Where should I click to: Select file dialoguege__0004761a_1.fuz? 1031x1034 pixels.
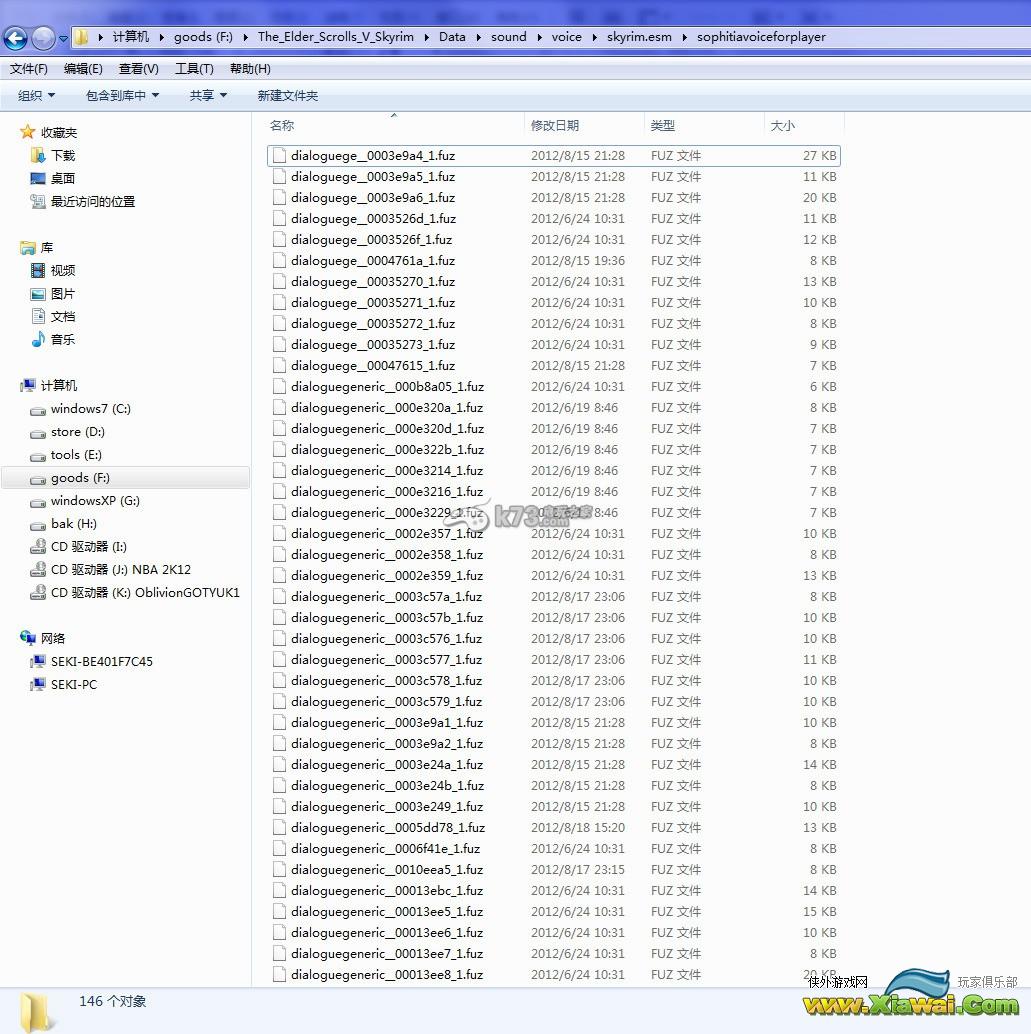coord(554,260)
